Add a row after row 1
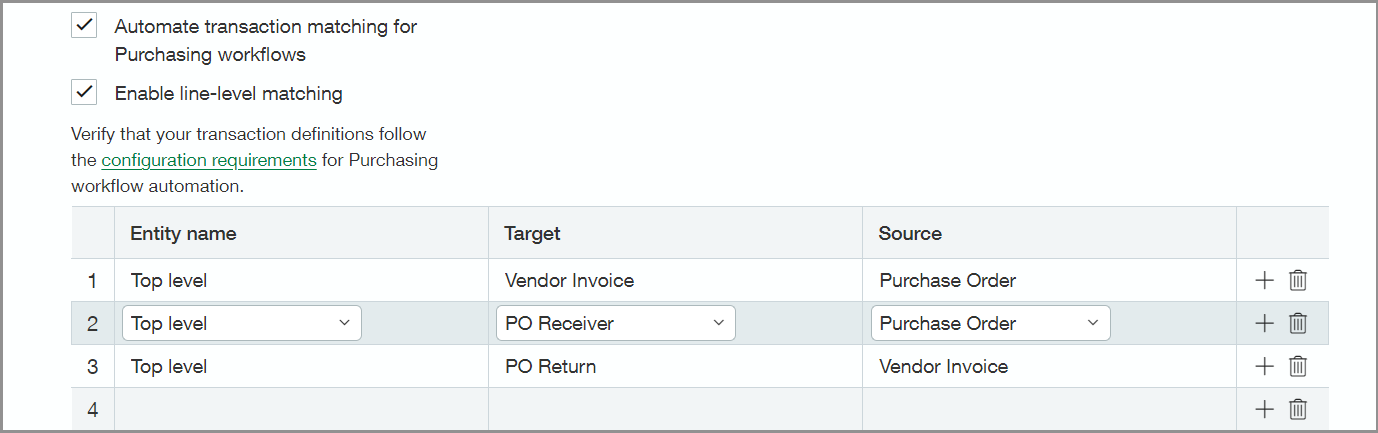This screenshot has width=1378, height=433. click(1264, 280)
